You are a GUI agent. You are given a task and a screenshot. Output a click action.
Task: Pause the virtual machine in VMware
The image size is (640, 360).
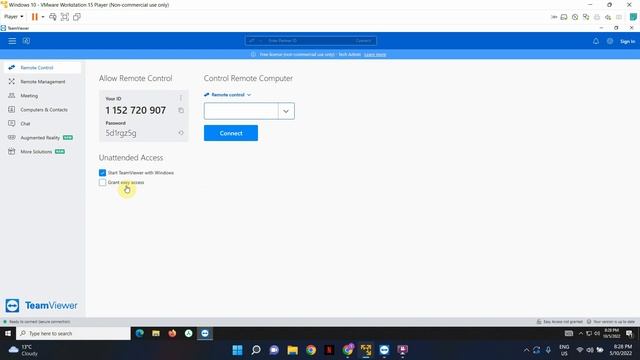click(35, 17)
